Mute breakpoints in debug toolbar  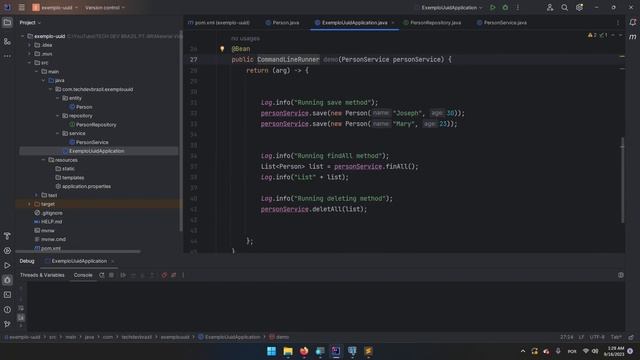[173, 275]
